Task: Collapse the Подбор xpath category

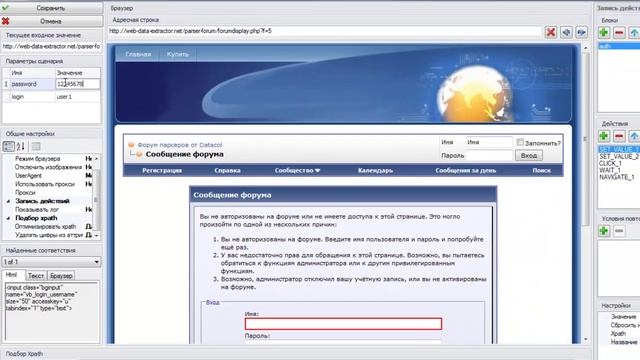Action: [x=8, y=218]
